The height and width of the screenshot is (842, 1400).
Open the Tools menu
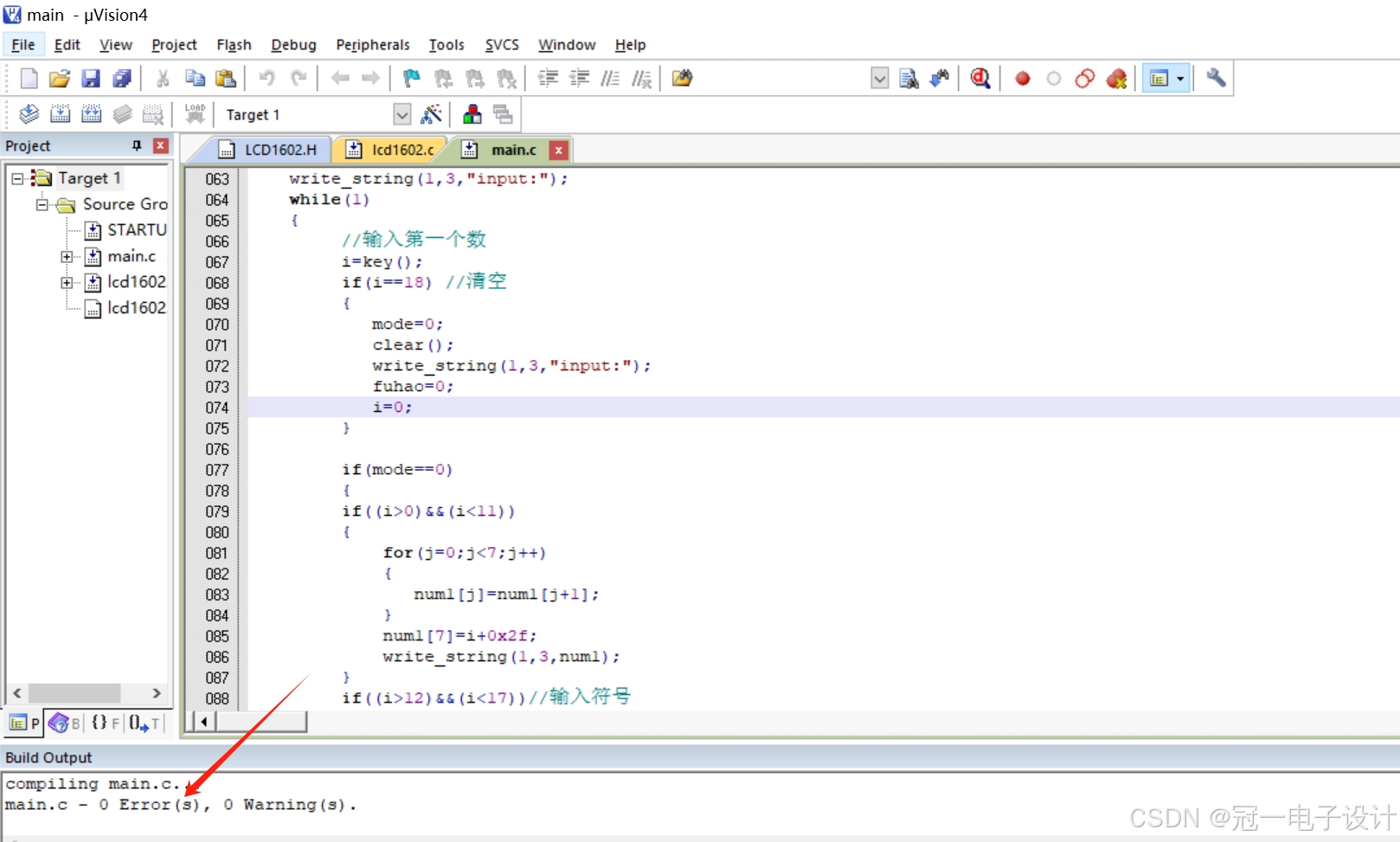[x=446, y=45]
